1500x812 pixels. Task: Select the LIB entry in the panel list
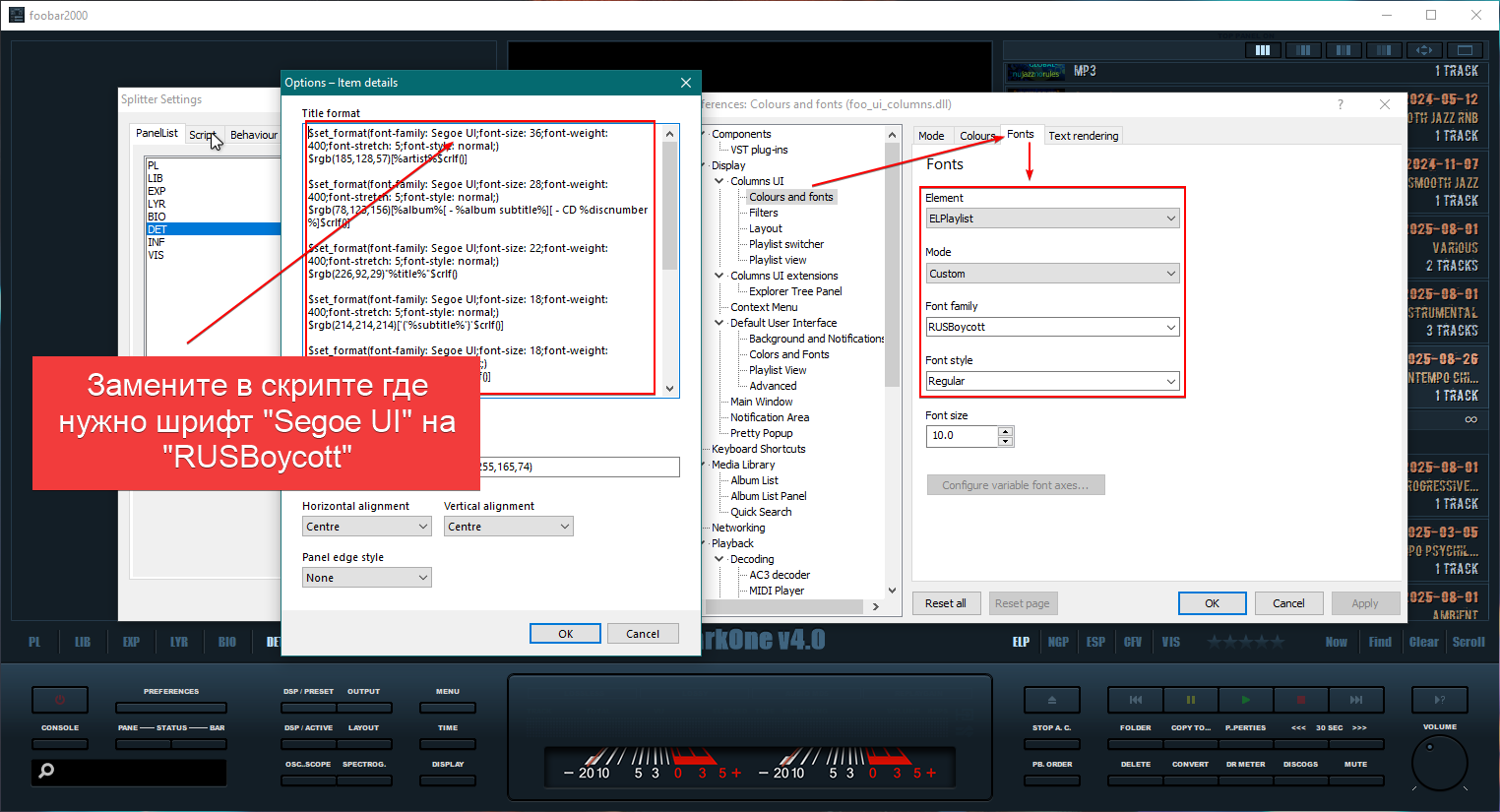[x=156, y=178]
